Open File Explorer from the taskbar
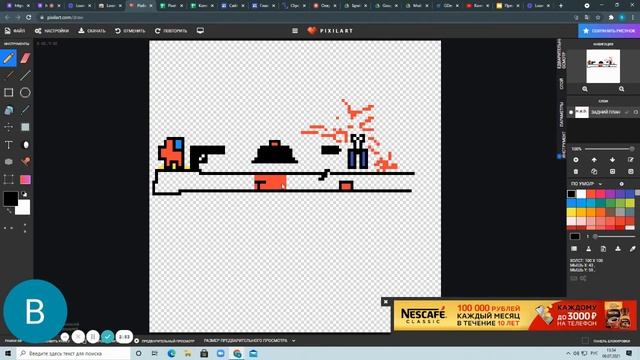 click(188, 353)
